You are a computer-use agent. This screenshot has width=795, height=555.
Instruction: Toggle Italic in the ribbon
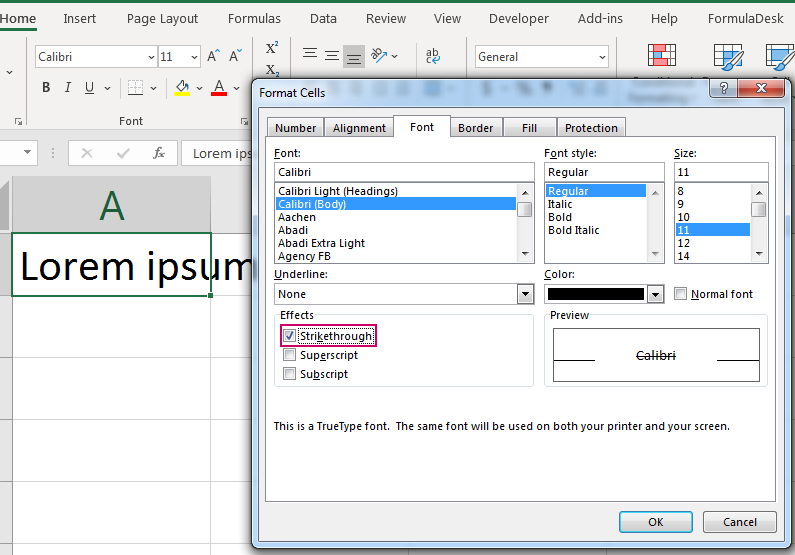click(67, 88)
